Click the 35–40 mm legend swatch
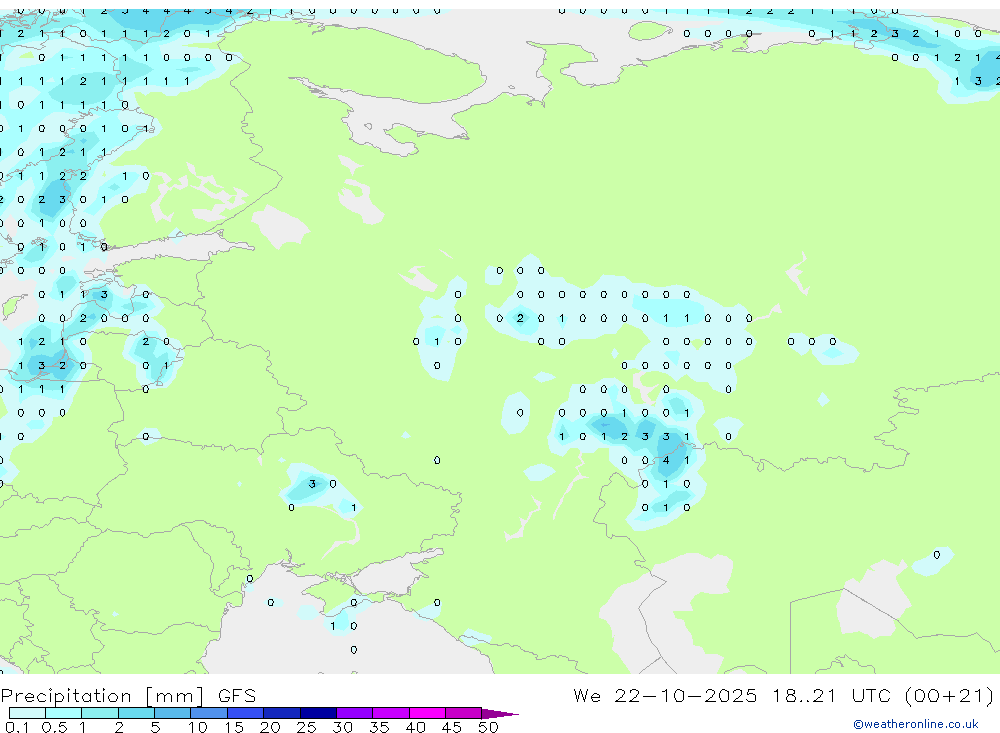The height and width of the screenshot is (733, 1000). pos(391,713)
